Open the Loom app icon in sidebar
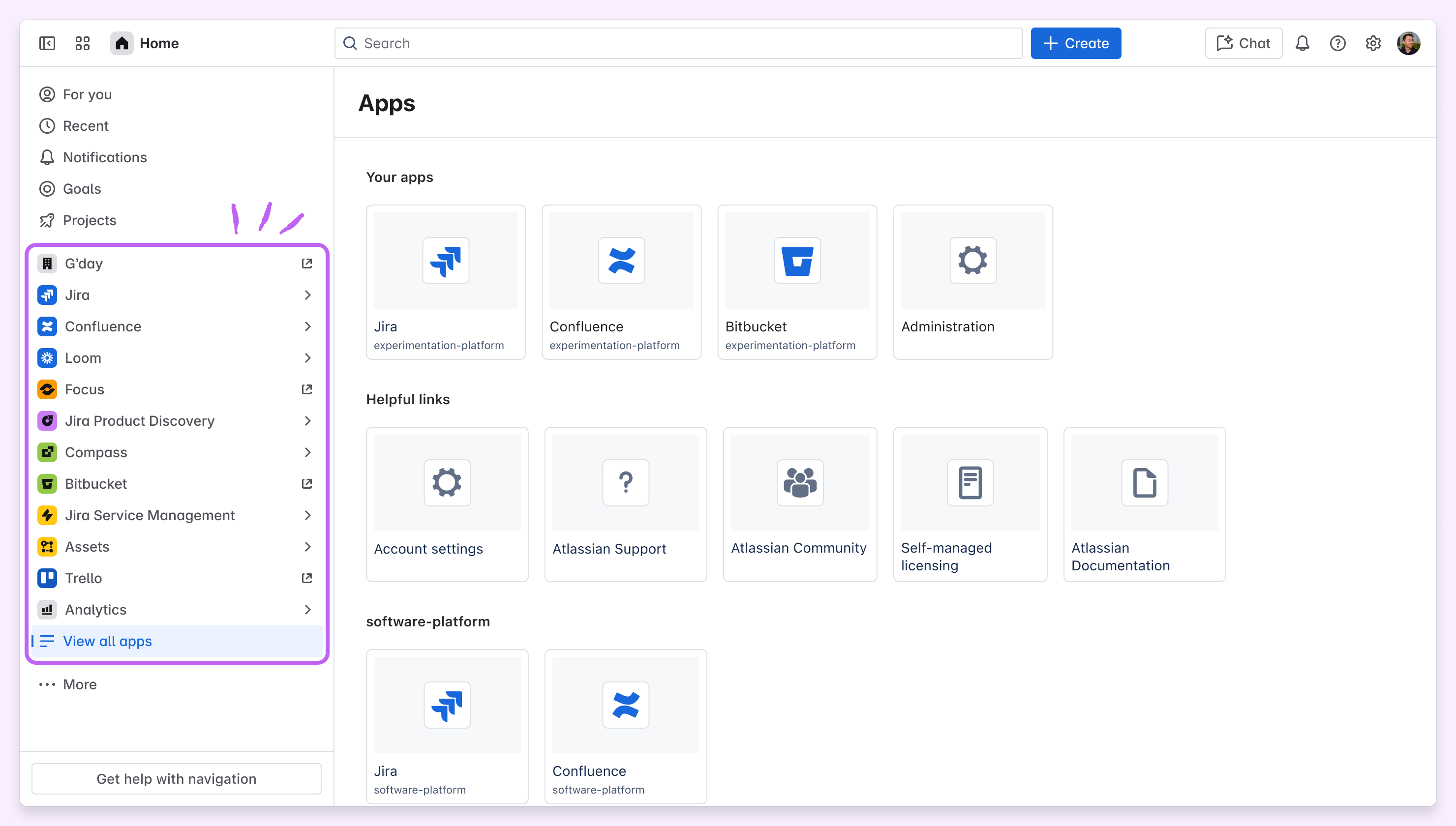 tap(47, 358)
